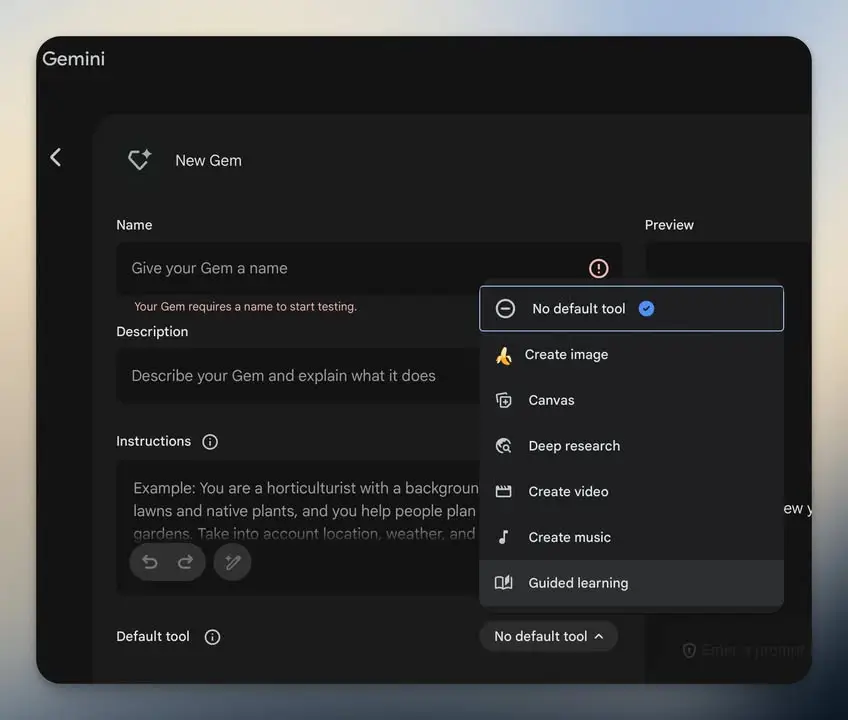
Task: Choose Deep research as default tool
Action: (631, 446)
